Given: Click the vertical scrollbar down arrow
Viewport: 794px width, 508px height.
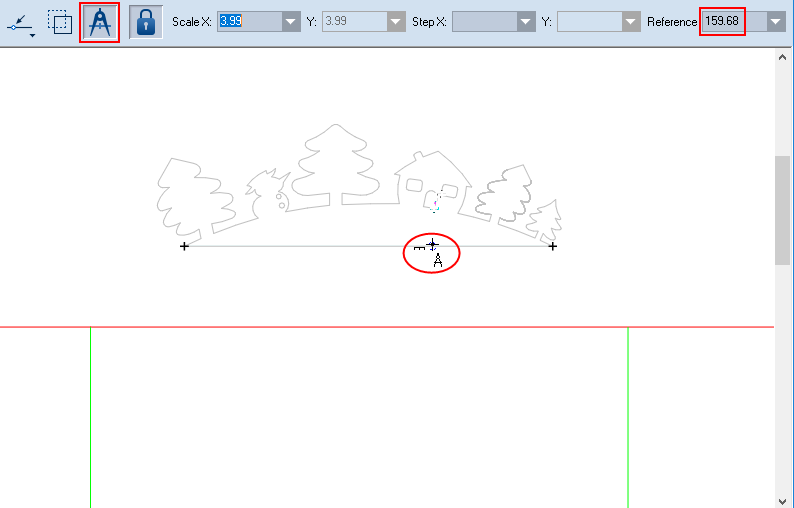Looking at the screenshot, I should (784, 500).
